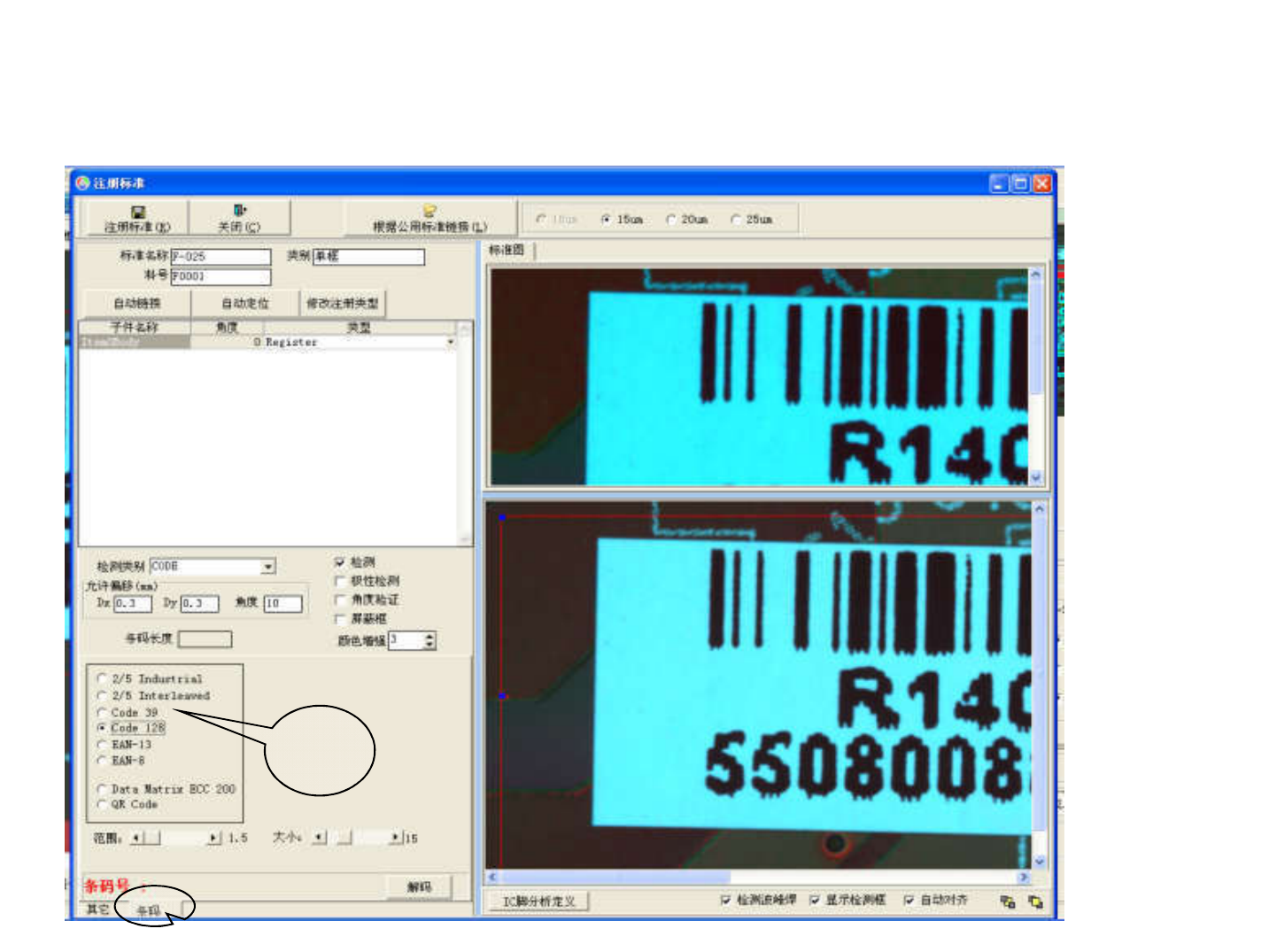Click the 角度 column header in table

228,328
